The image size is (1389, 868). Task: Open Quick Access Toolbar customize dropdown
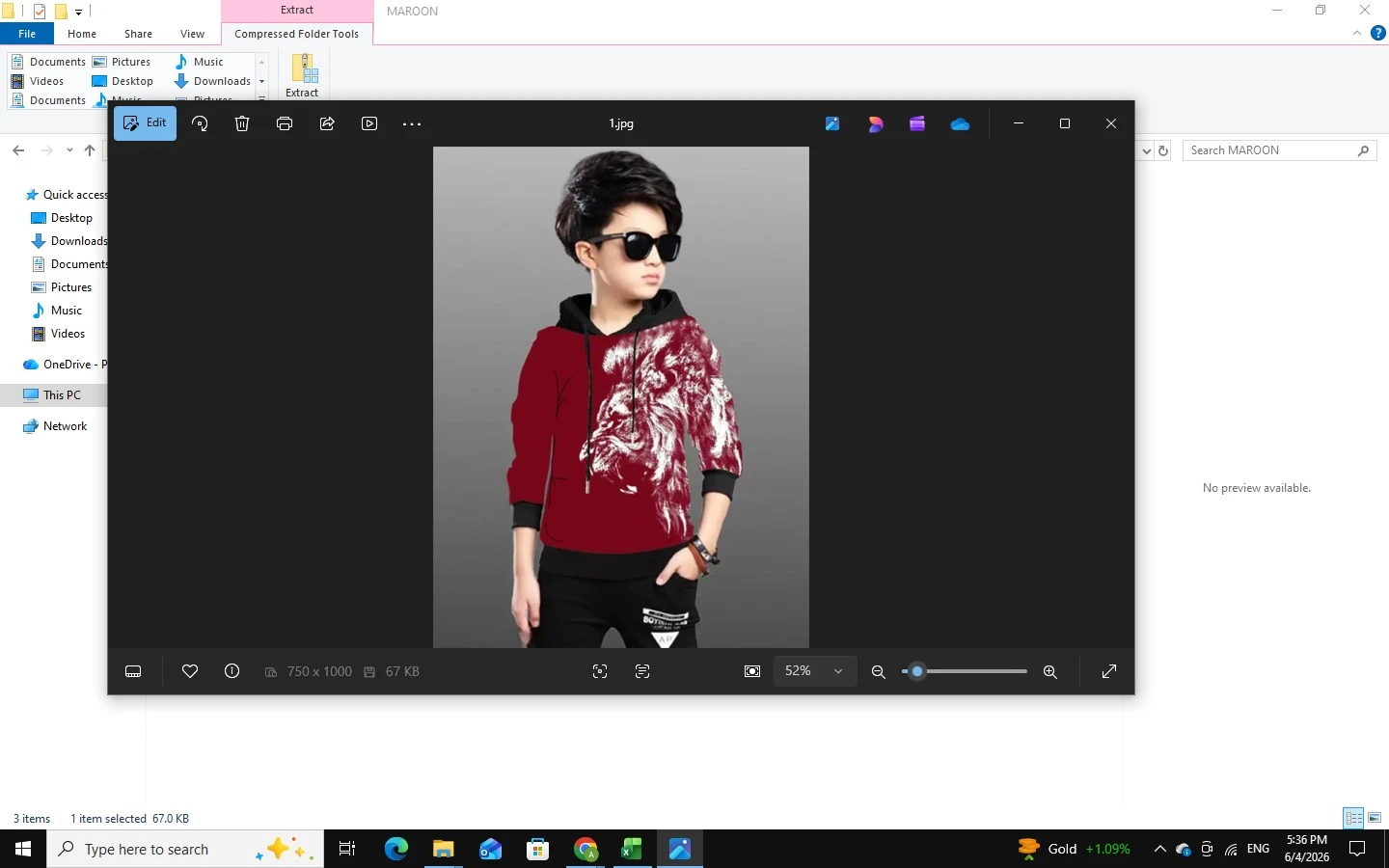[x=78, y=12]
